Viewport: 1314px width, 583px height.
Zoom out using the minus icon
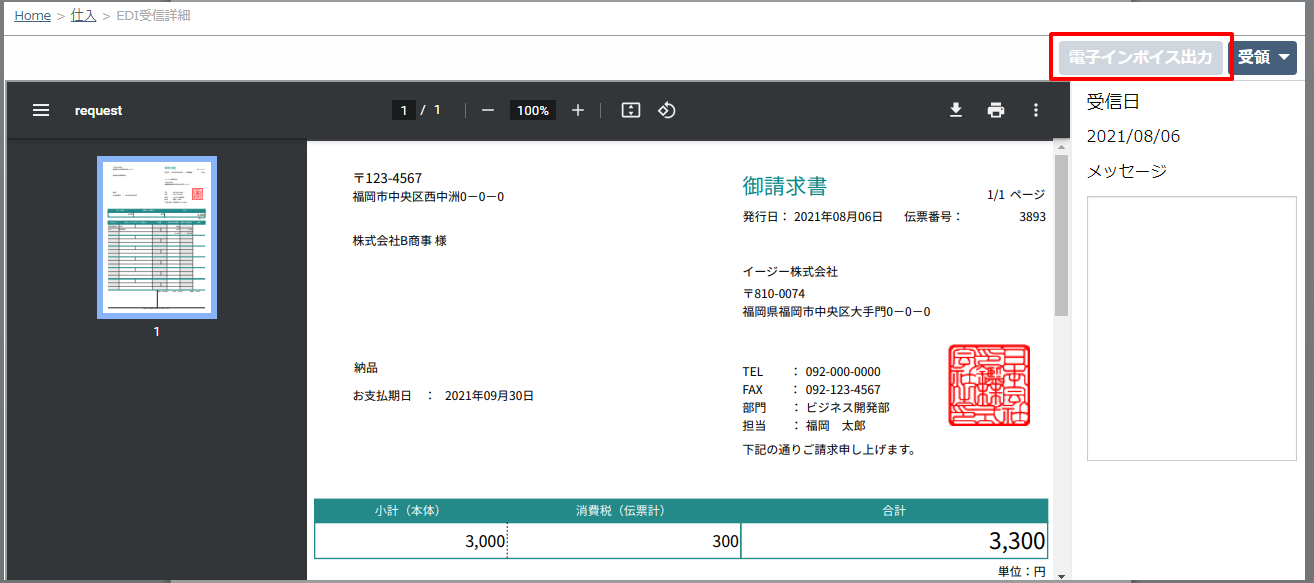(x=488, y=110)
